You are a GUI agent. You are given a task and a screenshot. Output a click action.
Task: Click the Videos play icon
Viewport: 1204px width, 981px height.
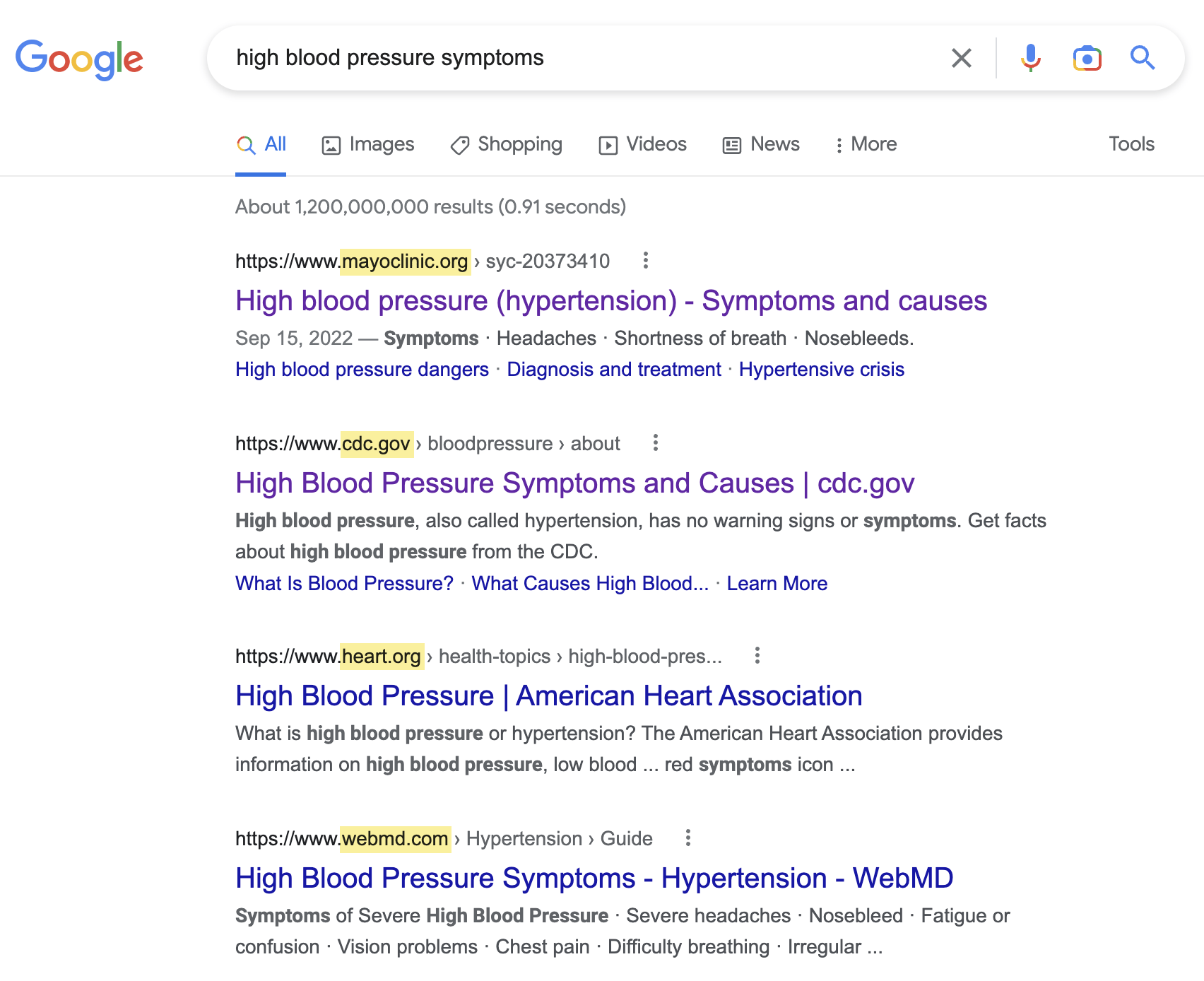pyautogui.click(x=608, y=144)
